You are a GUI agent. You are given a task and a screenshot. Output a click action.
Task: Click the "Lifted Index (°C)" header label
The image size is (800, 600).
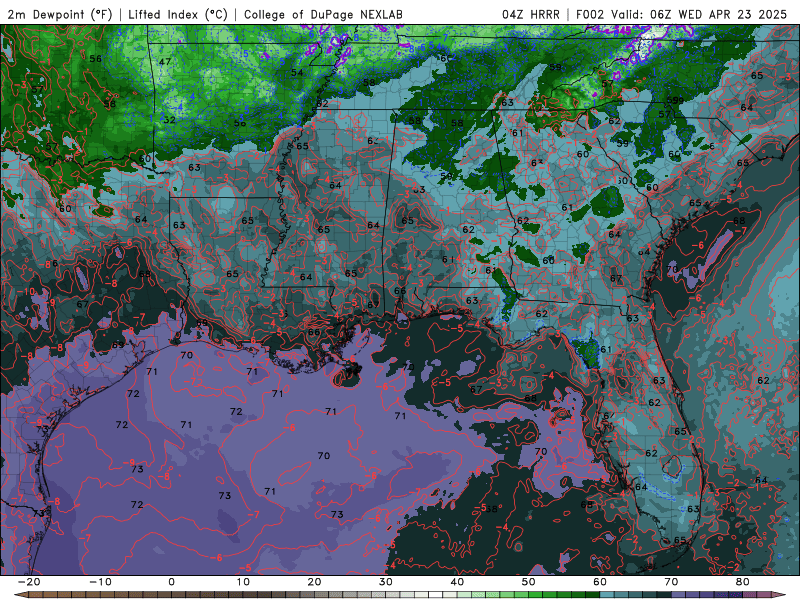[x=178, y=14]
